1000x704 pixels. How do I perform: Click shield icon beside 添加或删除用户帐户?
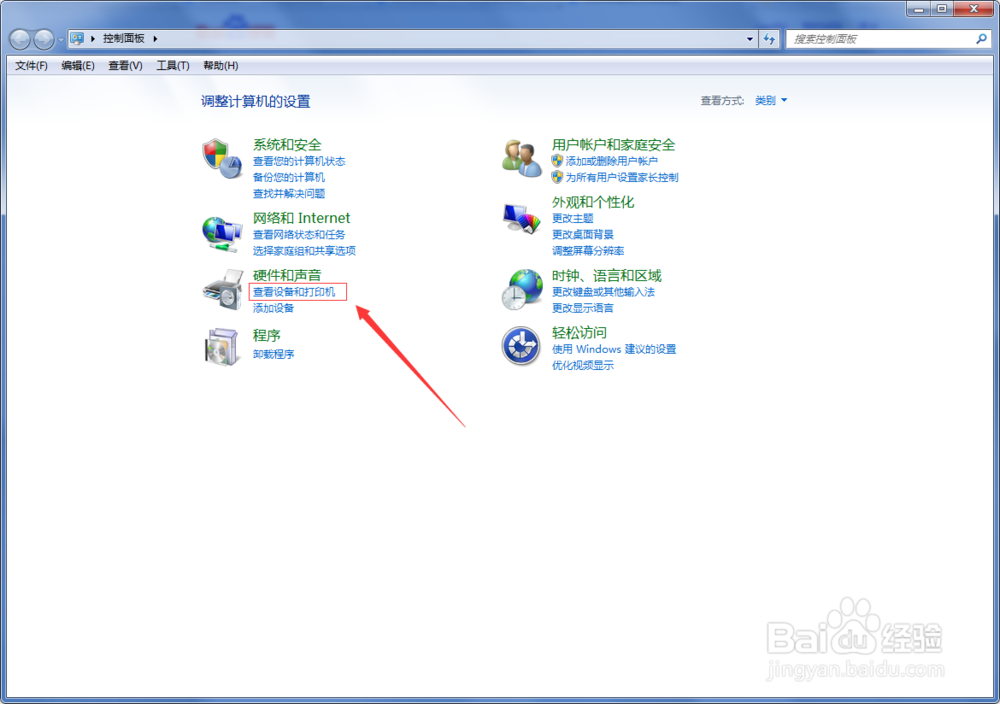557,161
